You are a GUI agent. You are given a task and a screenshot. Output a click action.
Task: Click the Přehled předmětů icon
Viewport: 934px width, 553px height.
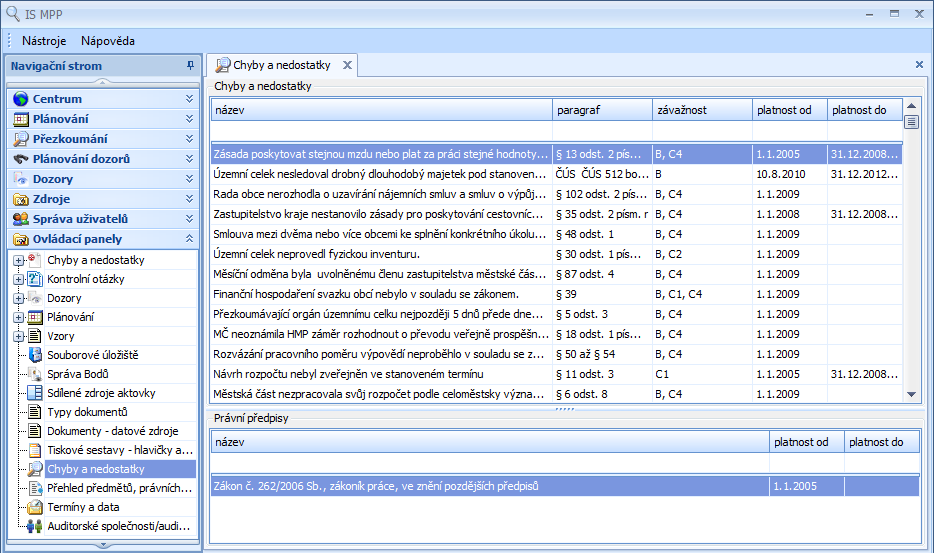pyautogui.click(x=35, y=488)
